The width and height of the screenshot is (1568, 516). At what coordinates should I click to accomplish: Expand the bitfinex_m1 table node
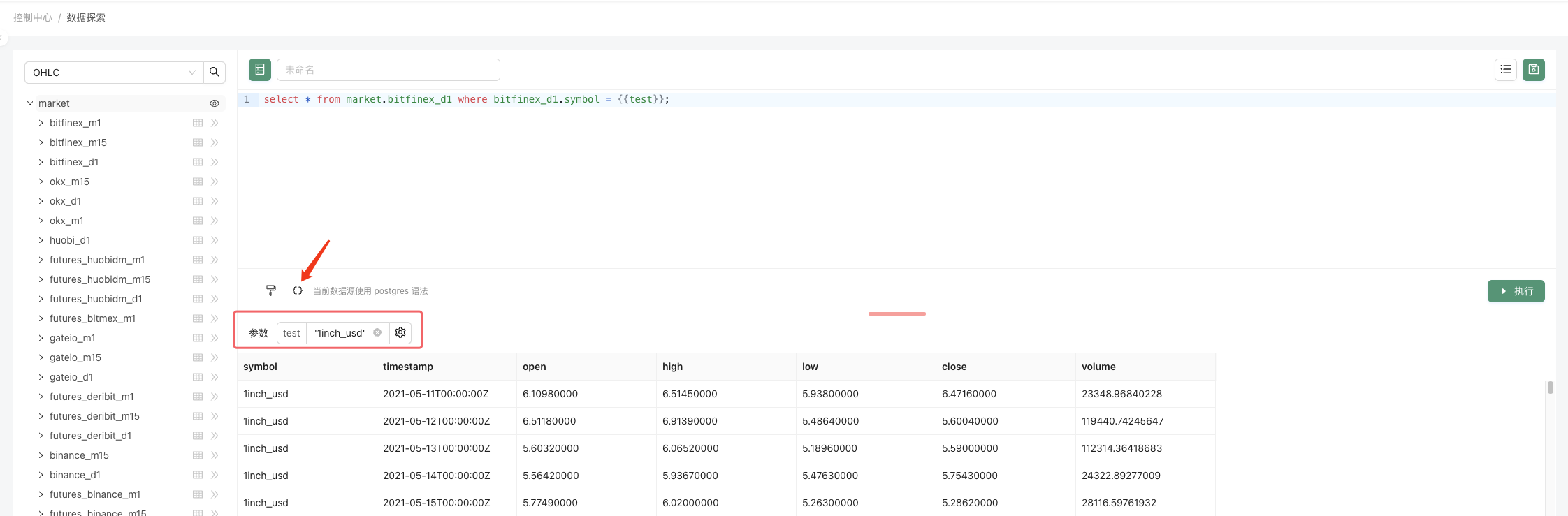click(41, 123)
